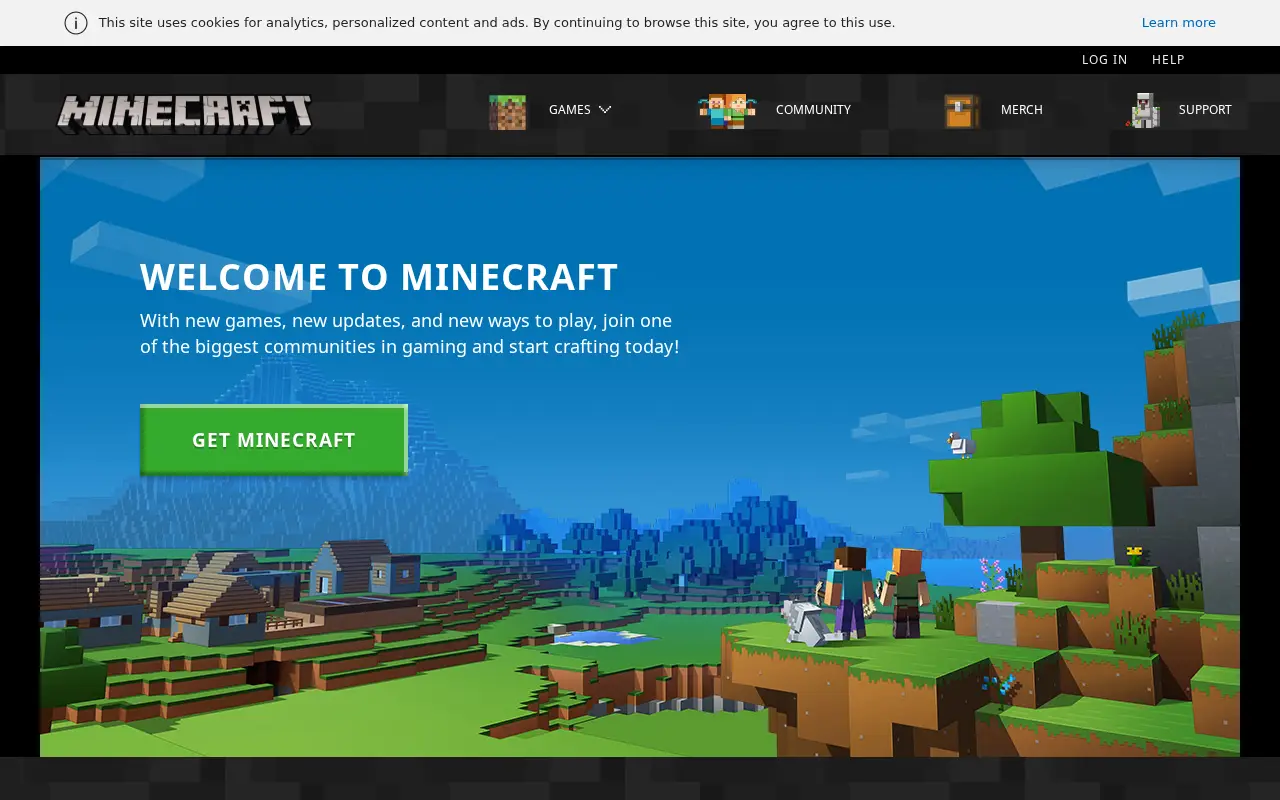Open the Games menu
Image resolution: width=1280 pixels, height=800 pixels.
[x=570, y=110]
